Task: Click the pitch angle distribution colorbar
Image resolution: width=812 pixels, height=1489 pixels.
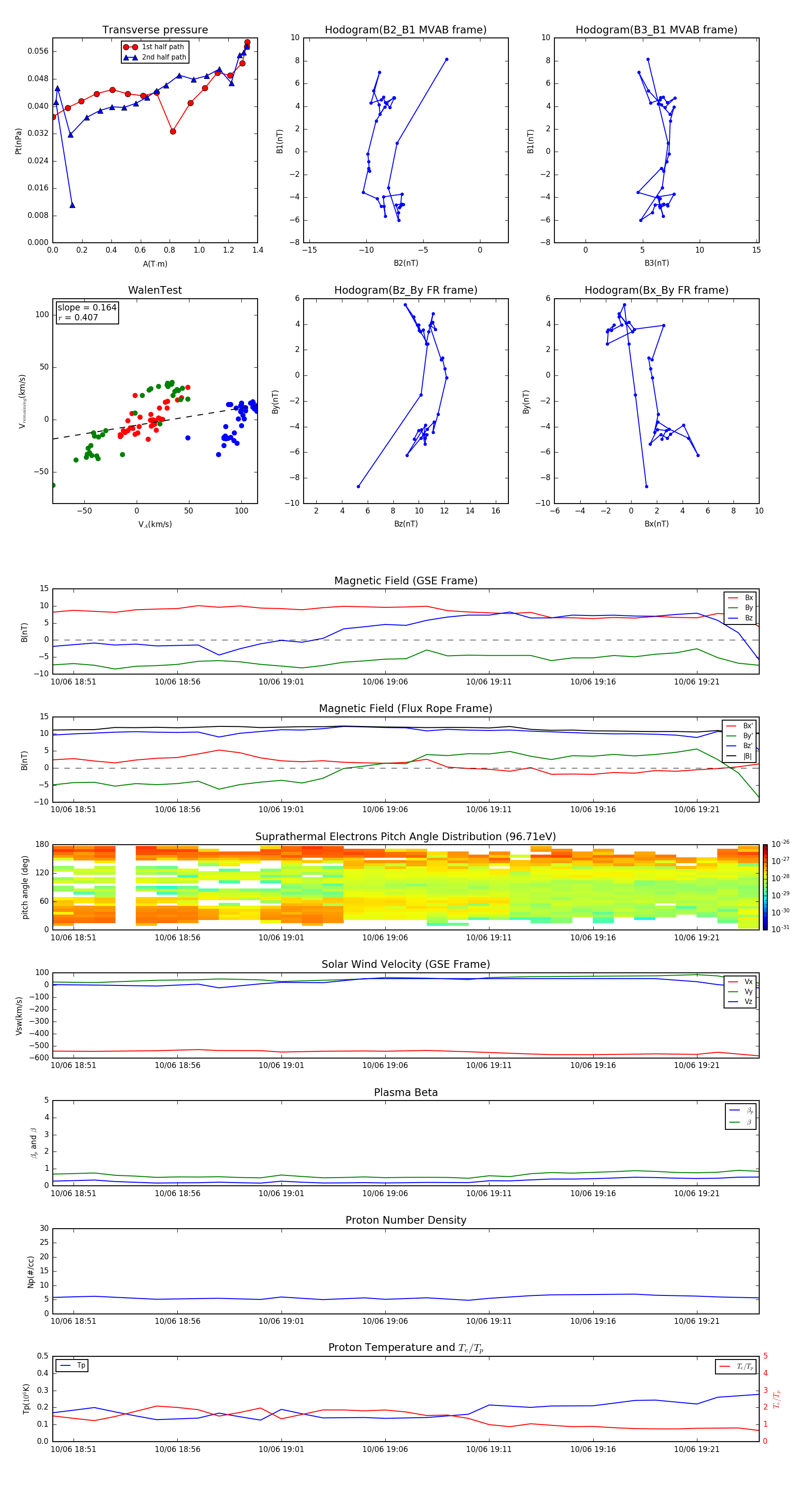Action: pyautogui.click(x=765, y=887)
